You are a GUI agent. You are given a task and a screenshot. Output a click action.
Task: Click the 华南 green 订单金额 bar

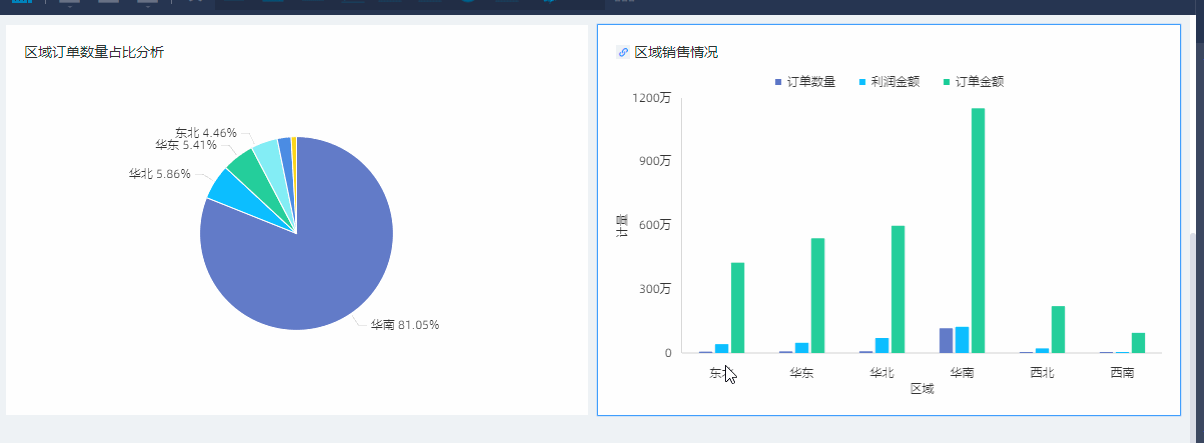click(x=978, y=230)
